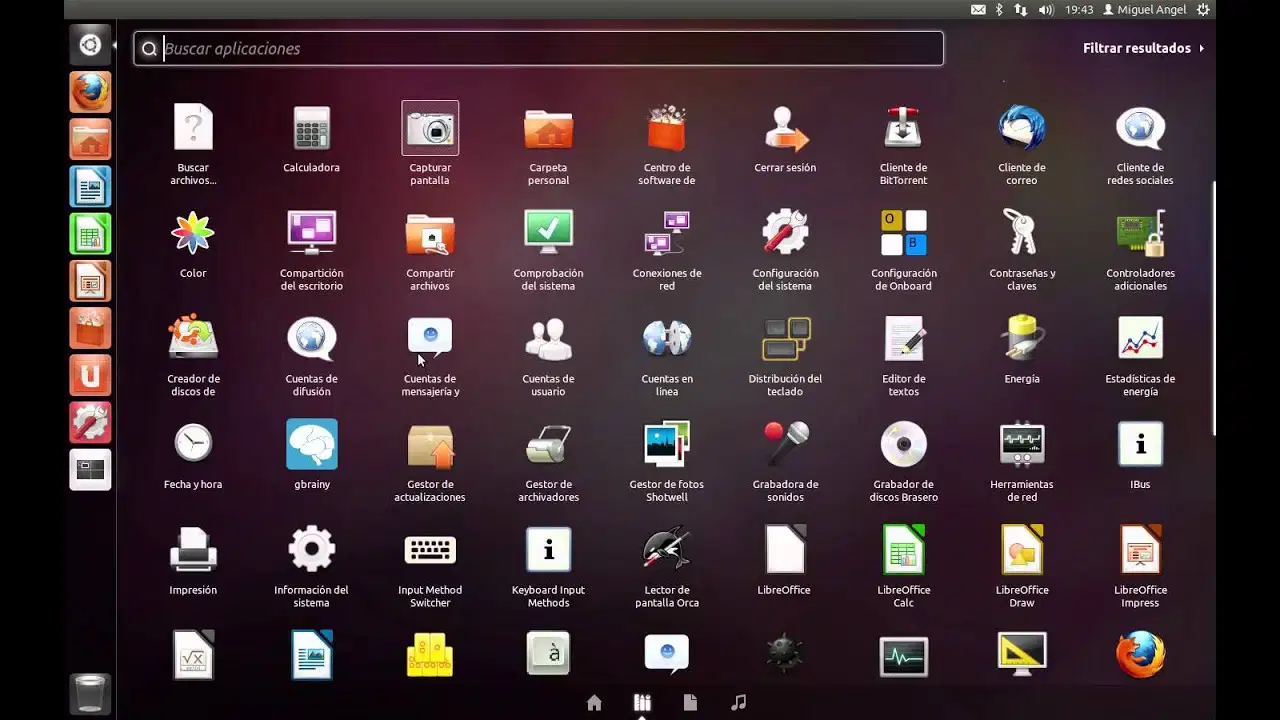This screenshot has width=1280, height=720.
Task: Open the Miguel Angel user menu
Action: point(1144,9)
